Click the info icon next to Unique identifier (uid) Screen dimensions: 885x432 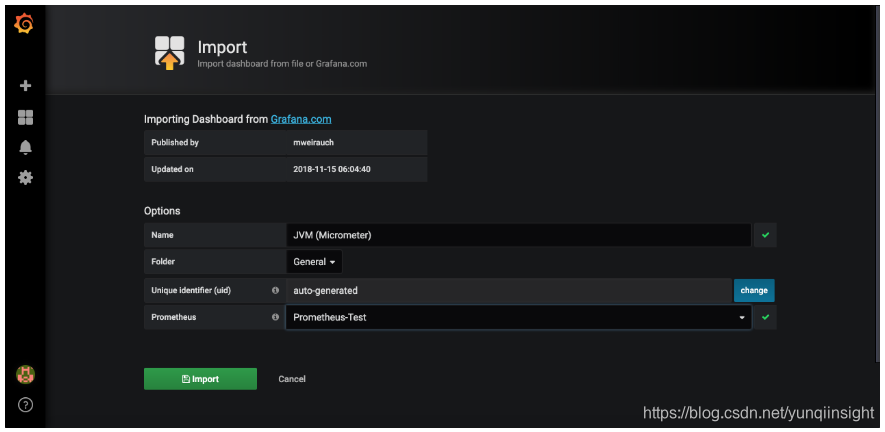(x=275, y=290)
